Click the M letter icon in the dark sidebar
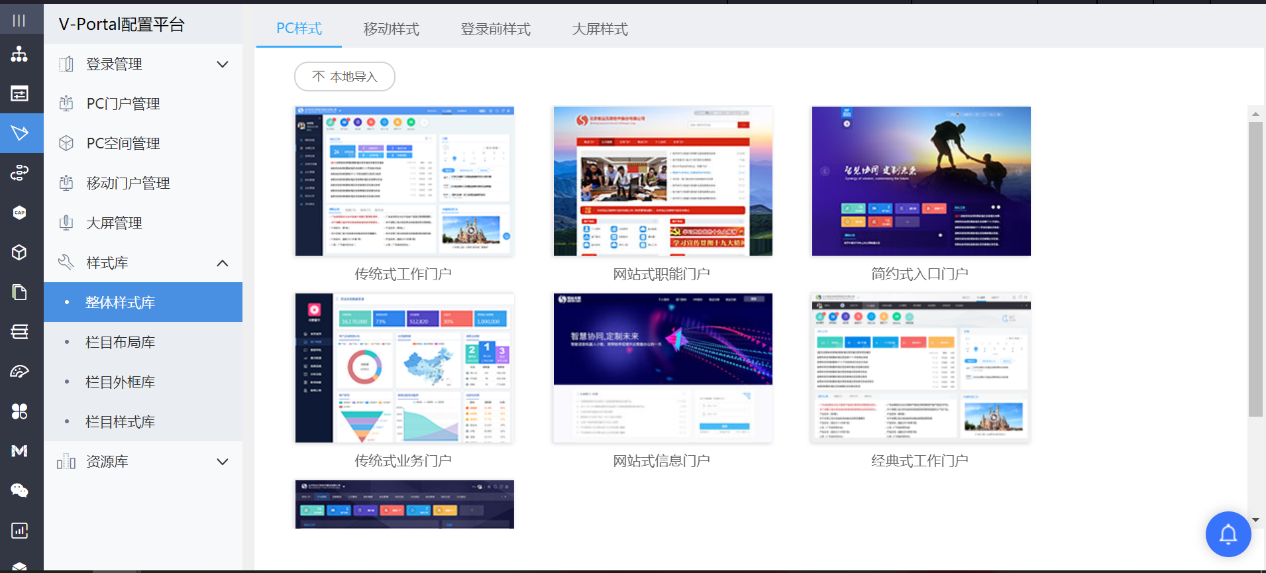The image size is (1266, 573). pos(19,451)
